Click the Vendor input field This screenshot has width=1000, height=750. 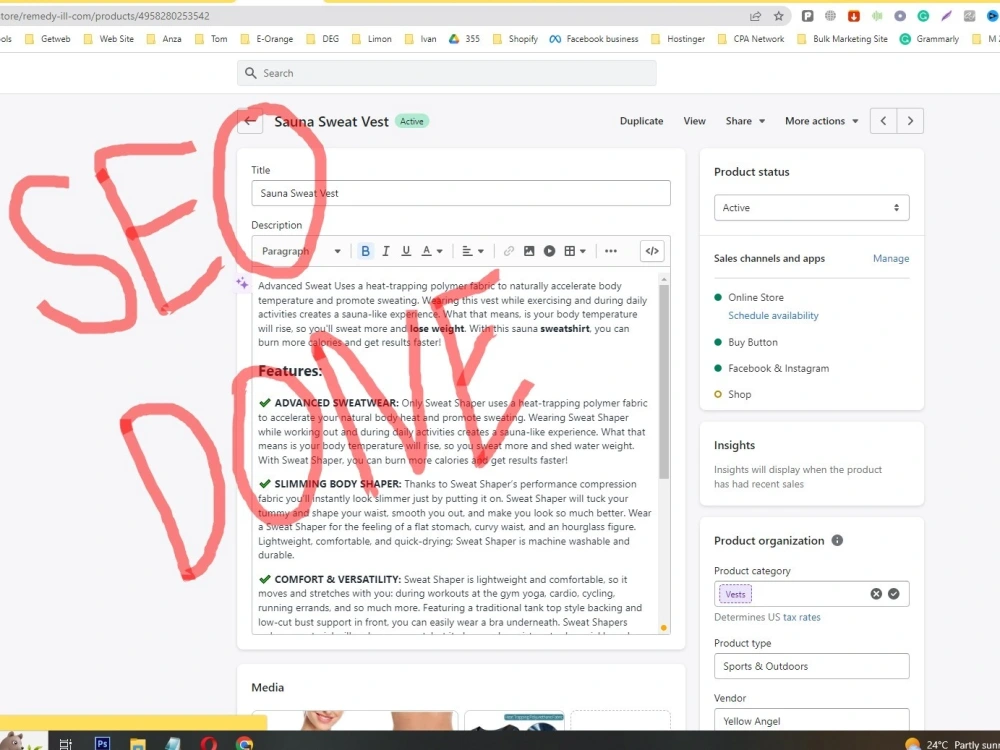click(811, 721)
